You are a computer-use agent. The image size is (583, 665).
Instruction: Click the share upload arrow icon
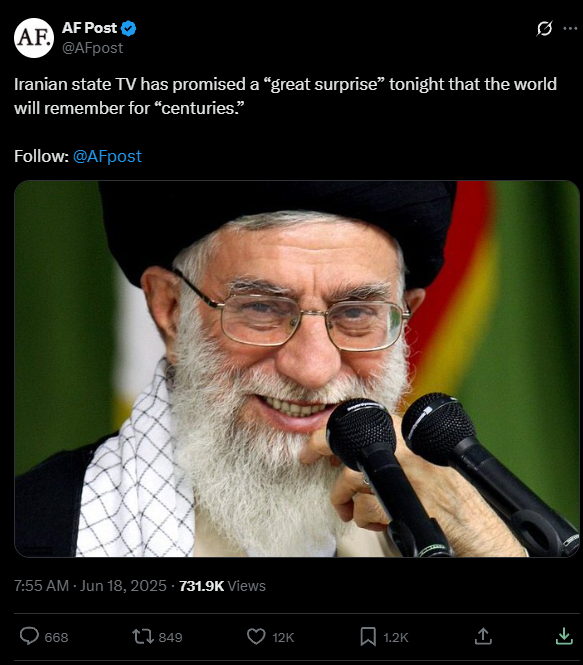[x=483, y=636]
